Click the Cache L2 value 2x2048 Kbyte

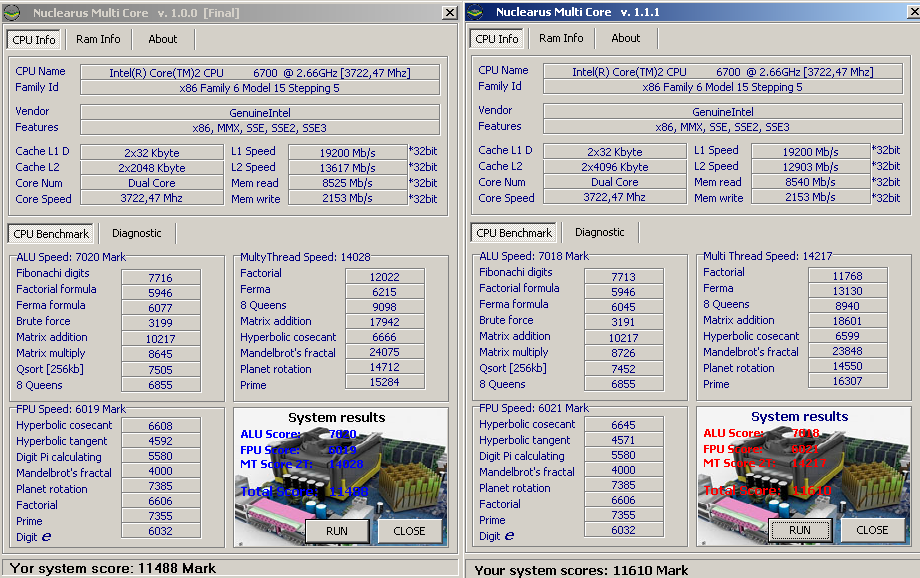tap(152, 168)
